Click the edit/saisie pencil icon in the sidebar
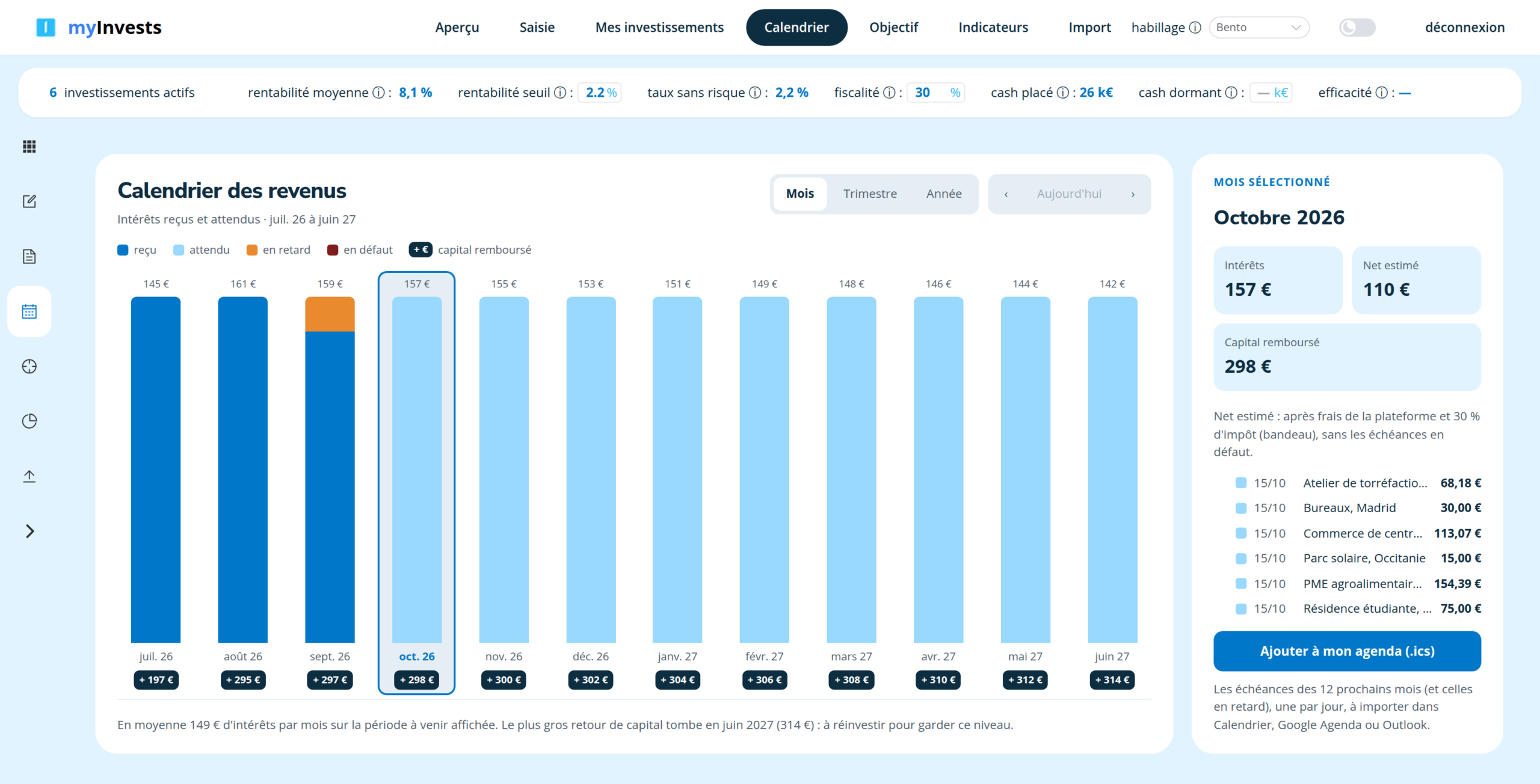 pyautogui.click(x=29, y=201)
